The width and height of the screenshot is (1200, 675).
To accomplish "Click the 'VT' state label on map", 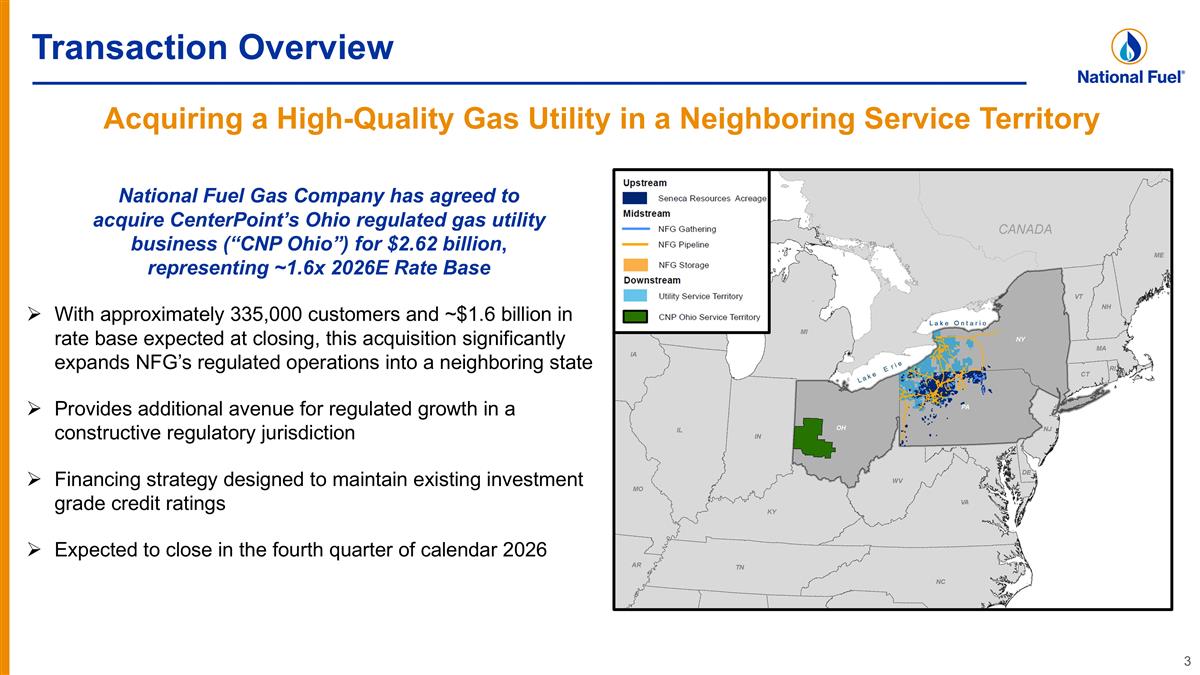I will point(1079,297).
